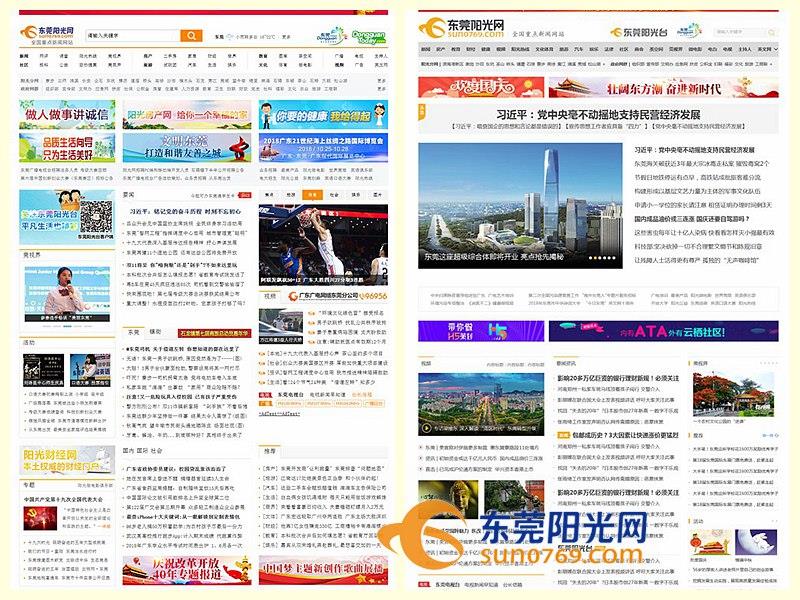800x600 pixels.
Task: Click the keyword search input field
Action: point(132,36)
